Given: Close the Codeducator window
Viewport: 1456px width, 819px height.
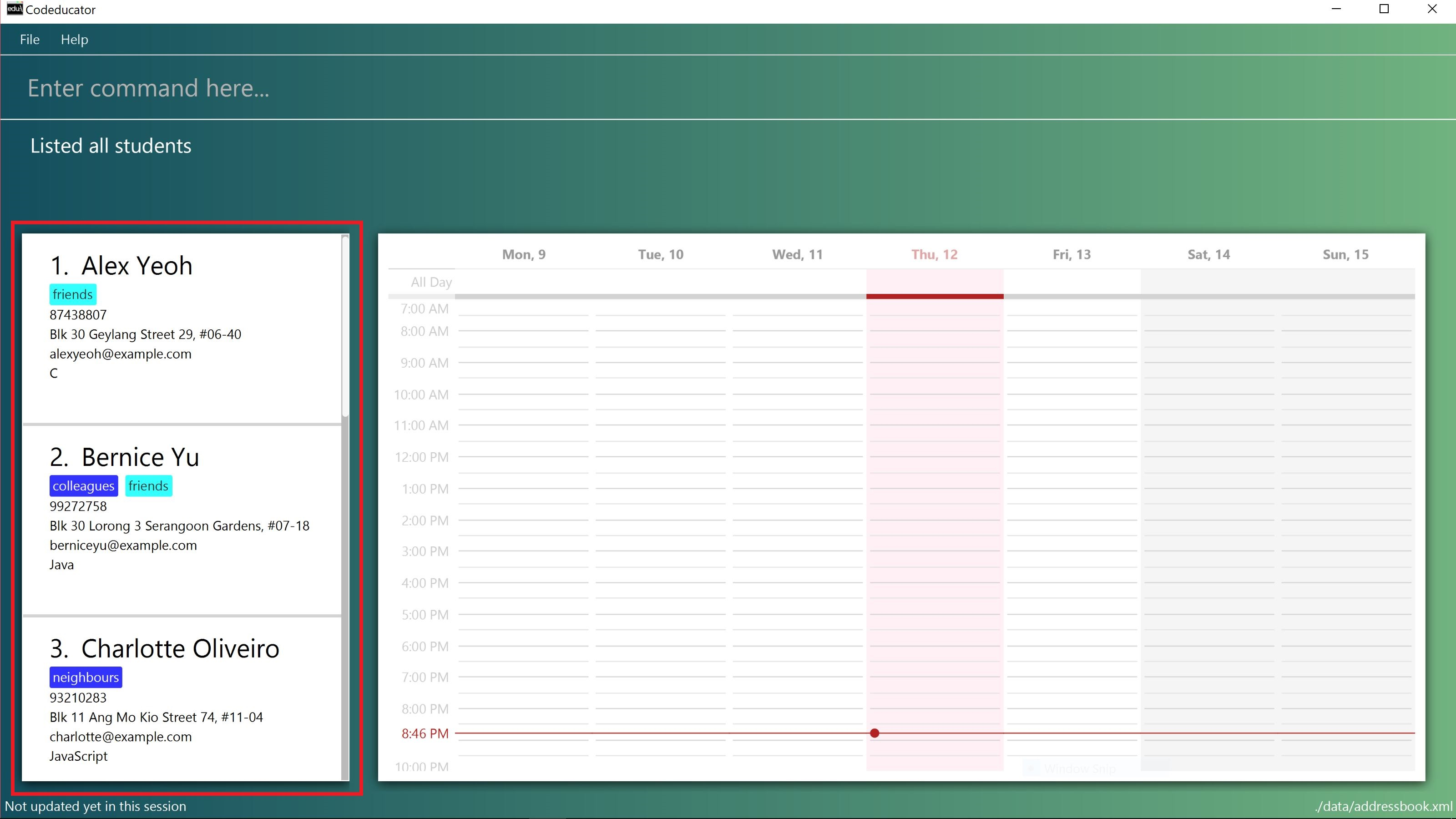Looking at the screenshot, I should [x=1432, y=9].
